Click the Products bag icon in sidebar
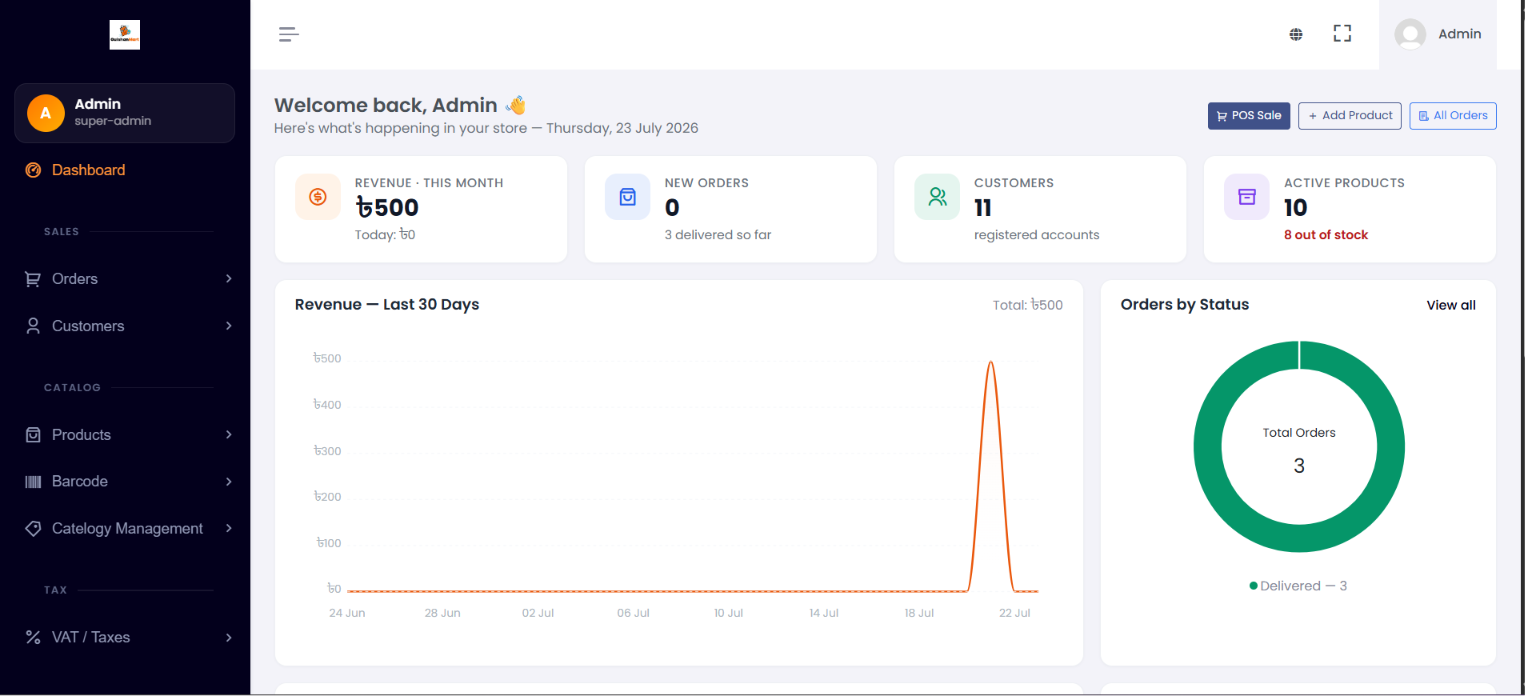This screenshot has width=1525, height=696. [x=33, y=435]
